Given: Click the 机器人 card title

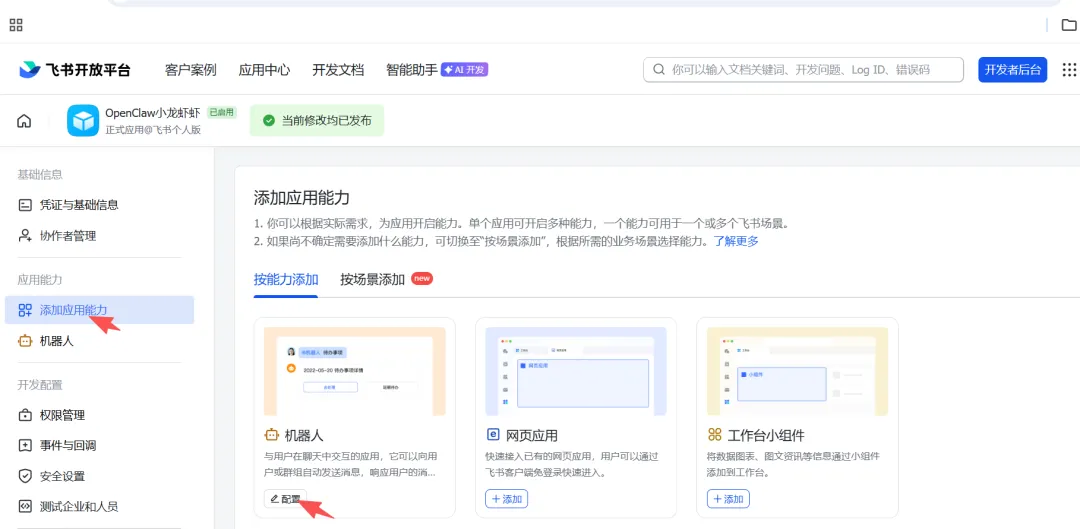Looking at the screenshot, I should click(304, 435).
